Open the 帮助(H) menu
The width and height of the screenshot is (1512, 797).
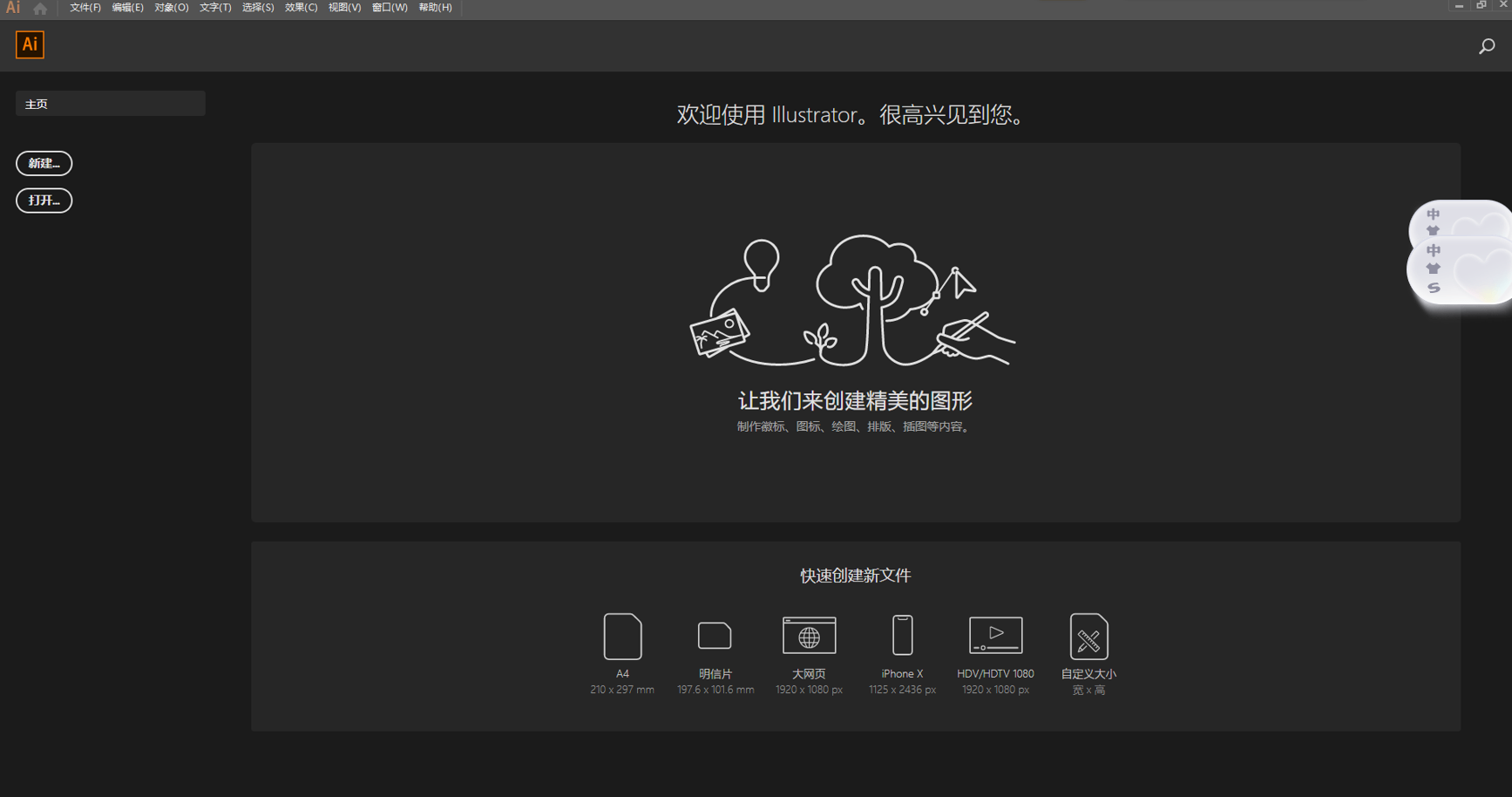[x=434, y=8]
